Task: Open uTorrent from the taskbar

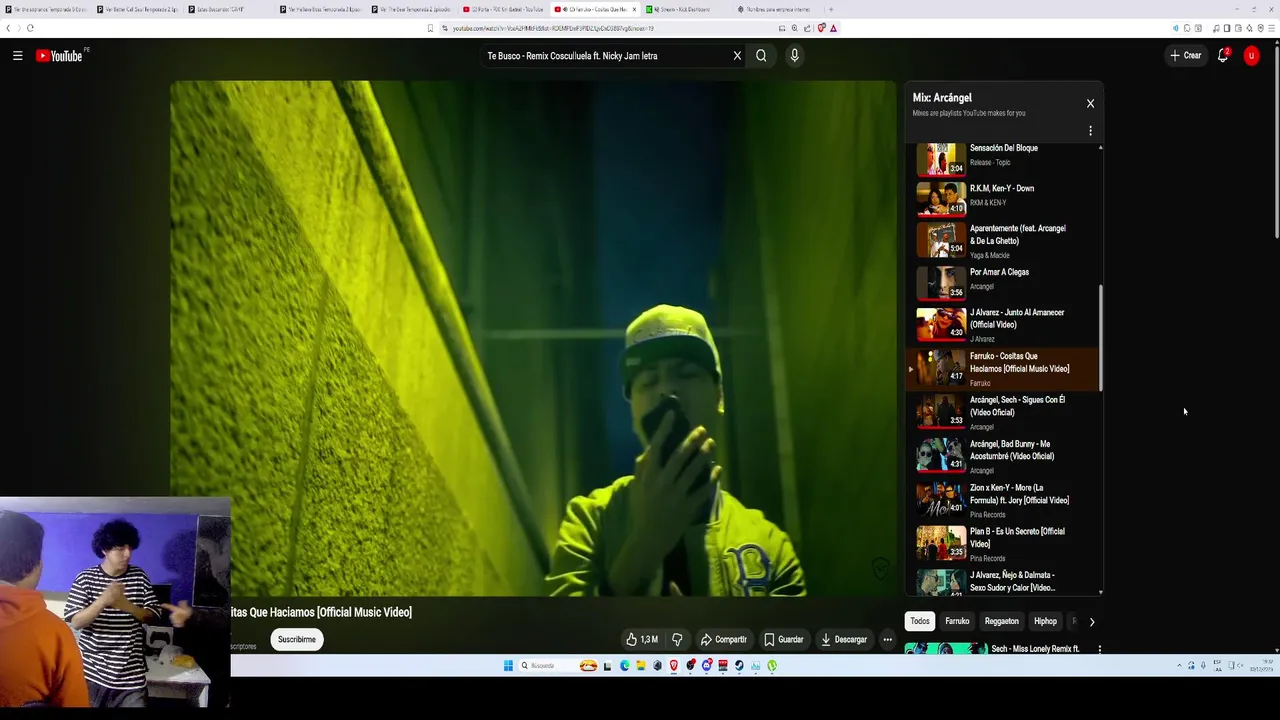Action: tap(772, 666)
